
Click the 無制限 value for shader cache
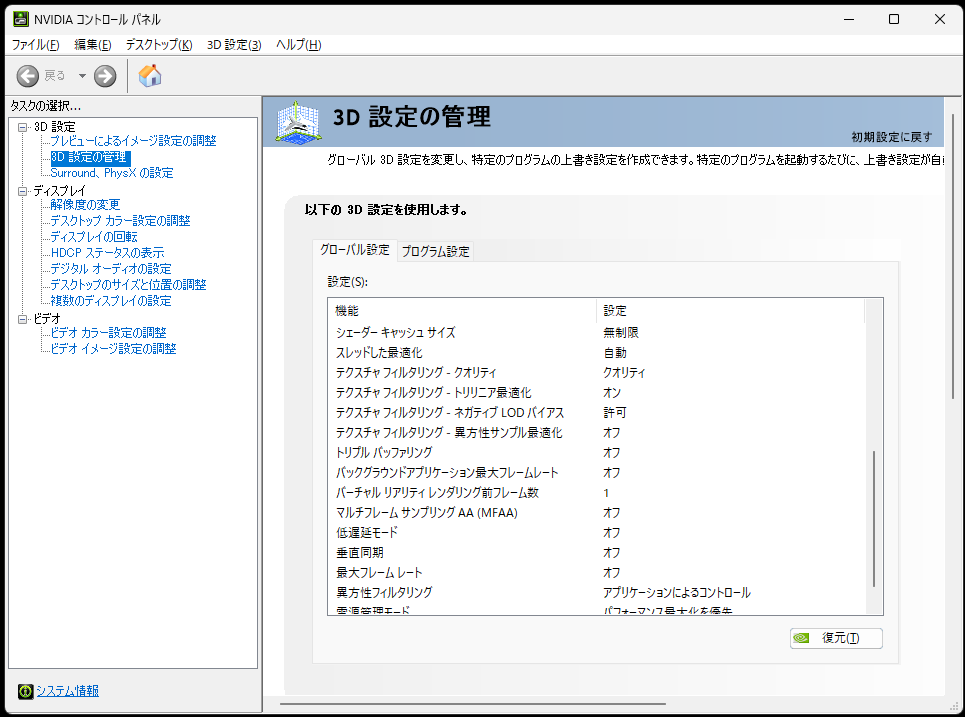point(620,333)
